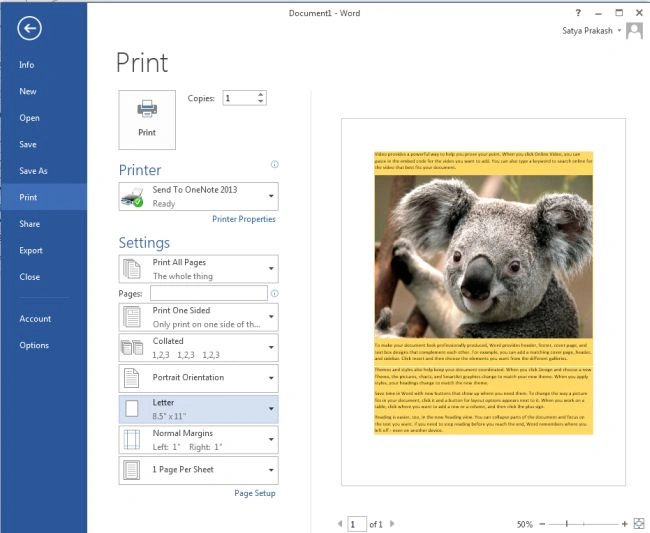Image resolution: width=650 pixels, height=533 pixels.
Task: Click the 1 Page Per Sheet icon
Action: click(x=131, y=470)
